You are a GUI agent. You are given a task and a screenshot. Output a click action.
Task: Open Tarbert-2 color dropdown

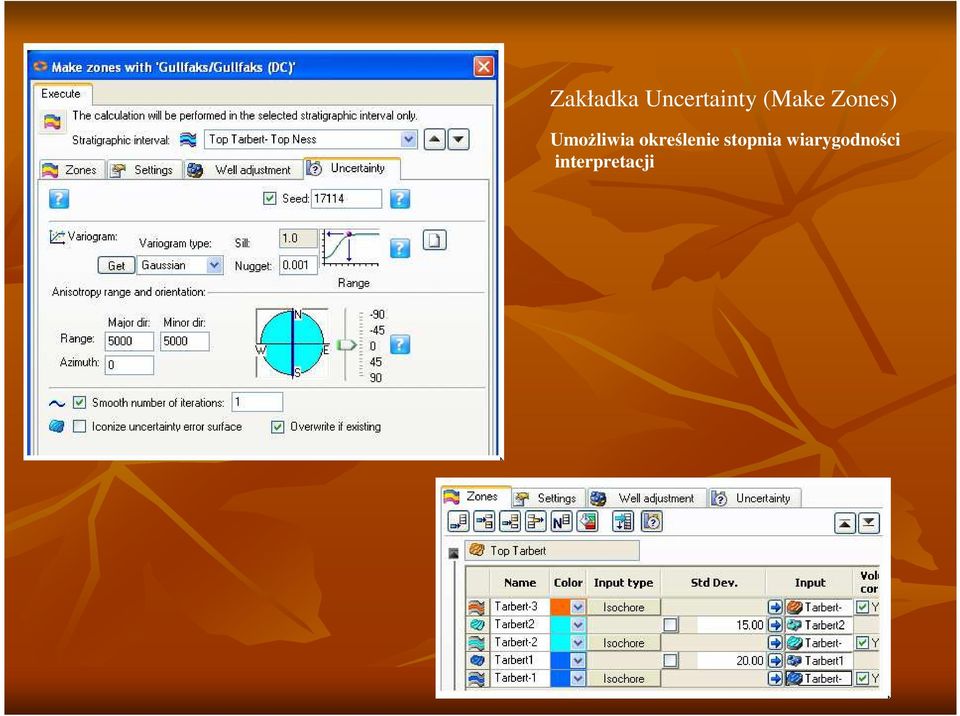[x=578, y=643]
